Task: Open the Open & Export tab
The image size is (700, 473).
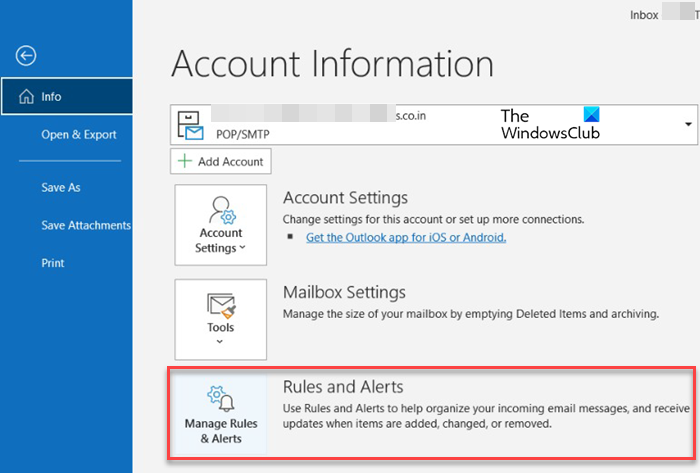Action: coord(78,135)
